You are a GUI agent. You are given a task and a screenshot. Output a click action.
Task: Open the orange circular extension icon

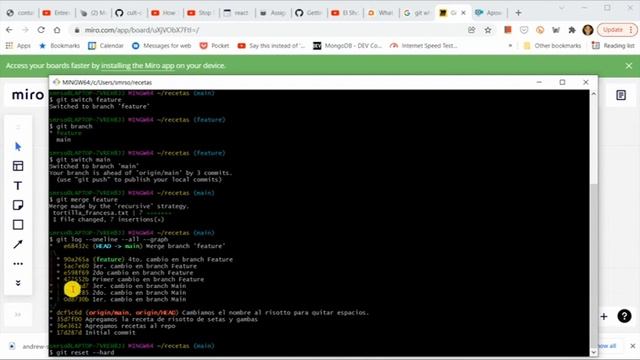(x=540, y=30)
